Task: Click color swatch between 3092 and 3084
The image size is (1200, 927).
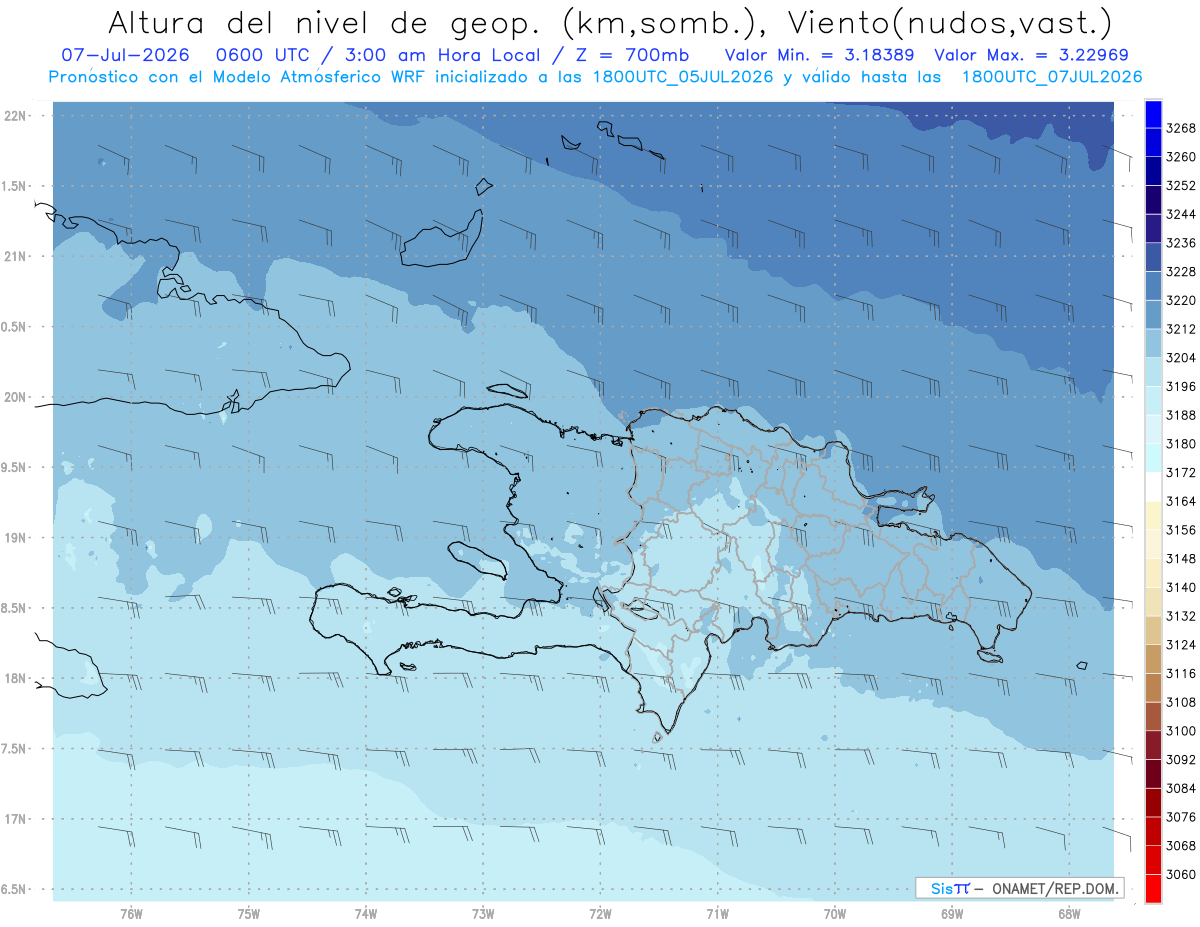Action: coord(1153,774)
